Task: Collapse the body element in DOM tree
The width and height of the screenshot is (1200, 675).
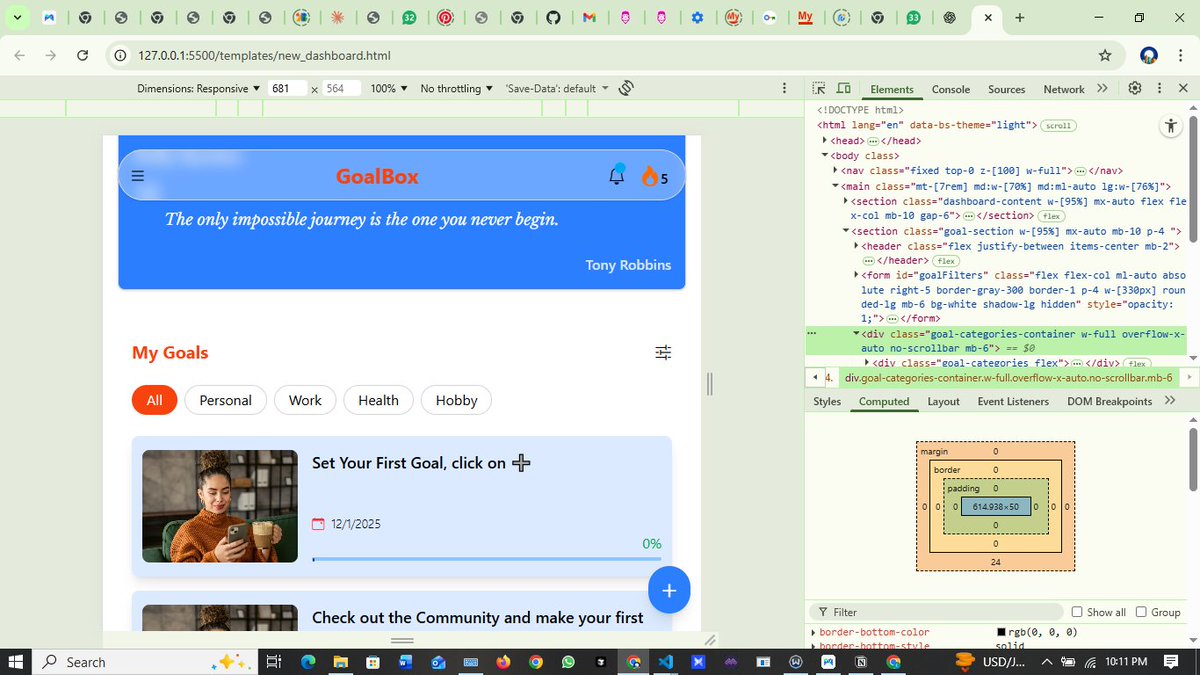Action: point(825,156)
